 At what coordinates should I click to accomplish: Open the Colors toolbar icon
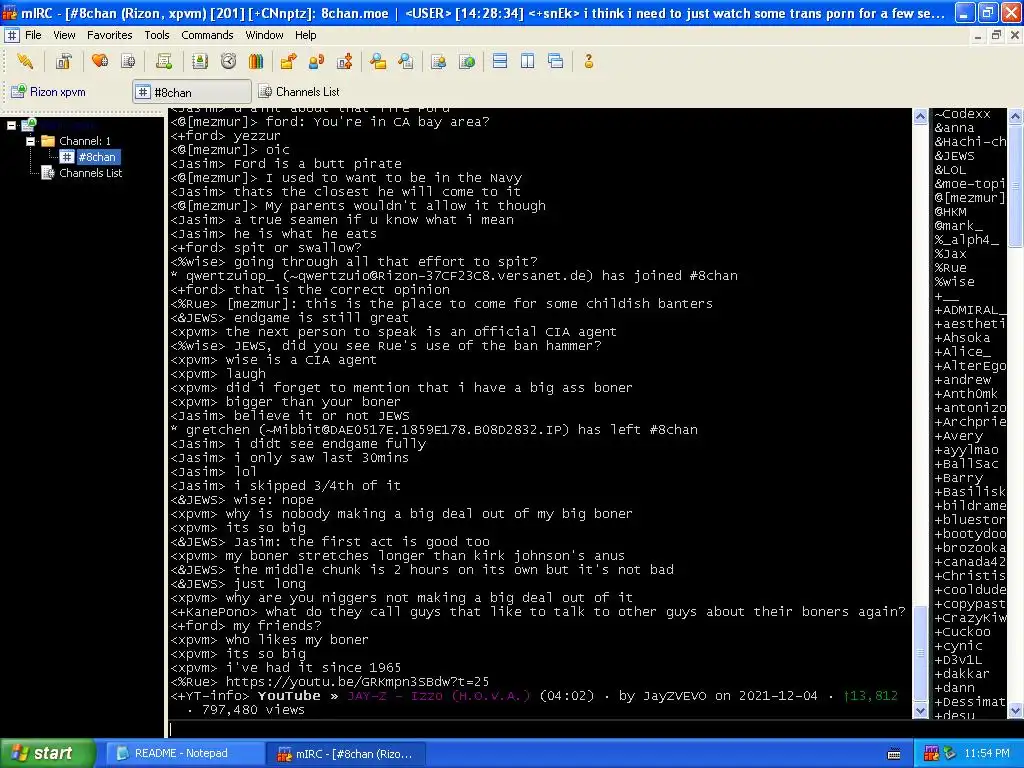(x=256, y=61)
